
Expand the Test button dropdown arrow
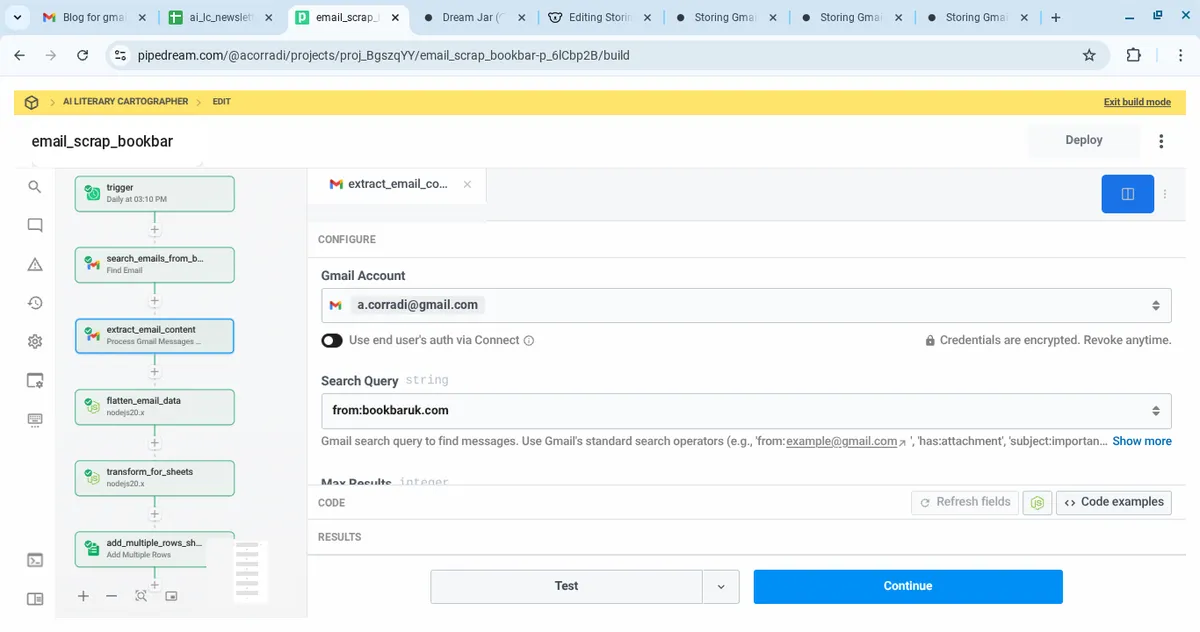pyautogui.click(x=721, y=586)
